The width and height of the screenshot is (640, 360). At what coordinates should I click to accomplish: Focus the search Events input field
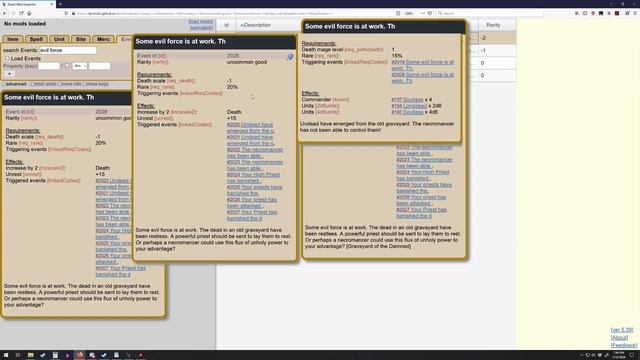click(68, 50)
